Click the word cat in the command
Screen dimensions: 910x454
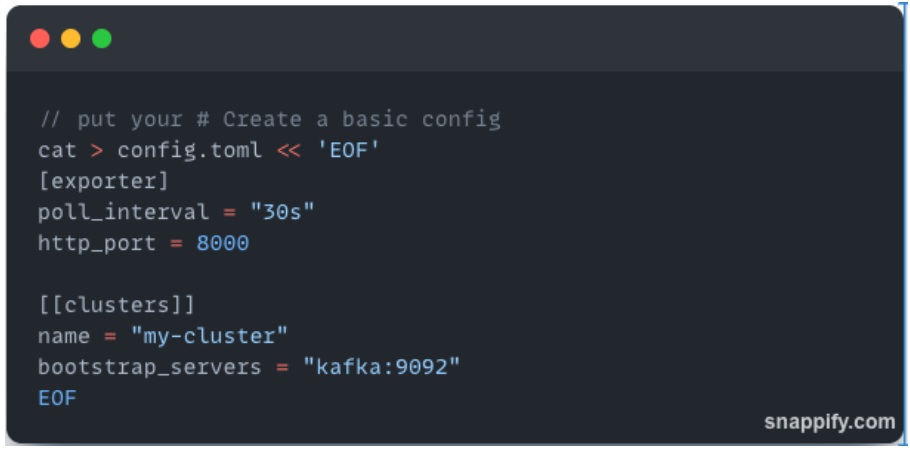click(57, 151)
